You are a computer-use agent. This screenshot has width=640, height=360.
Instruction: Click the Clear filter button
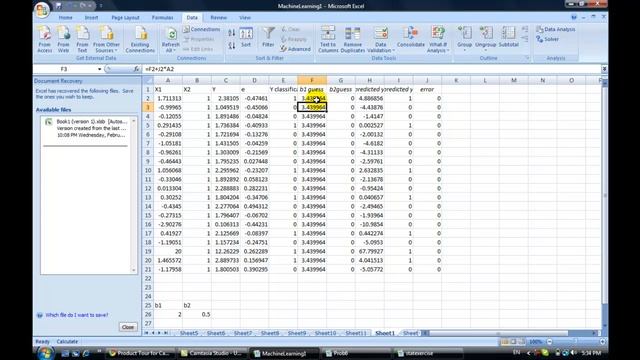(291, 29)
